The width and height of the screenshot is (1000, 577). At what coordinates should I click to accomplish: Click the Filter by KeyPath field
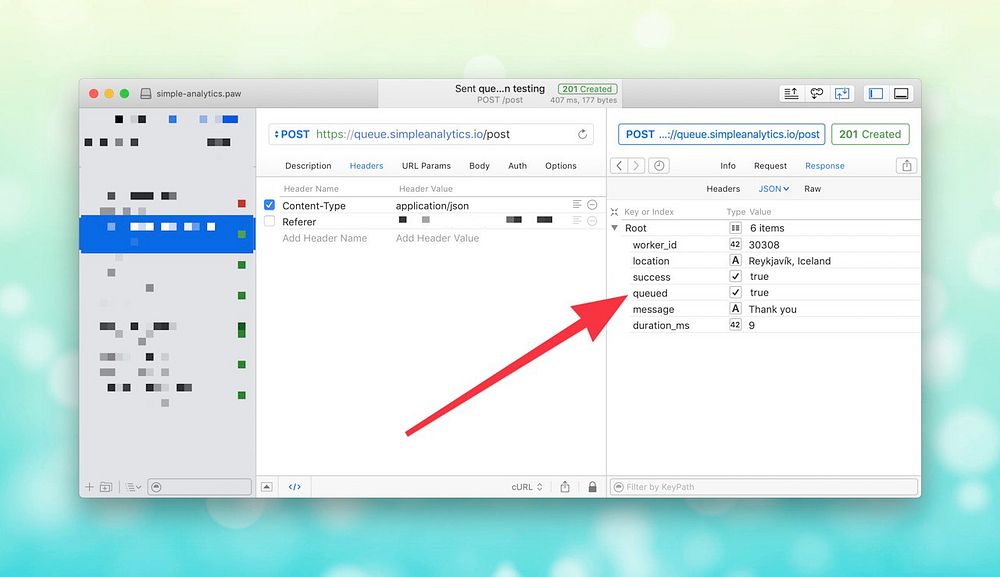point(764,487)
